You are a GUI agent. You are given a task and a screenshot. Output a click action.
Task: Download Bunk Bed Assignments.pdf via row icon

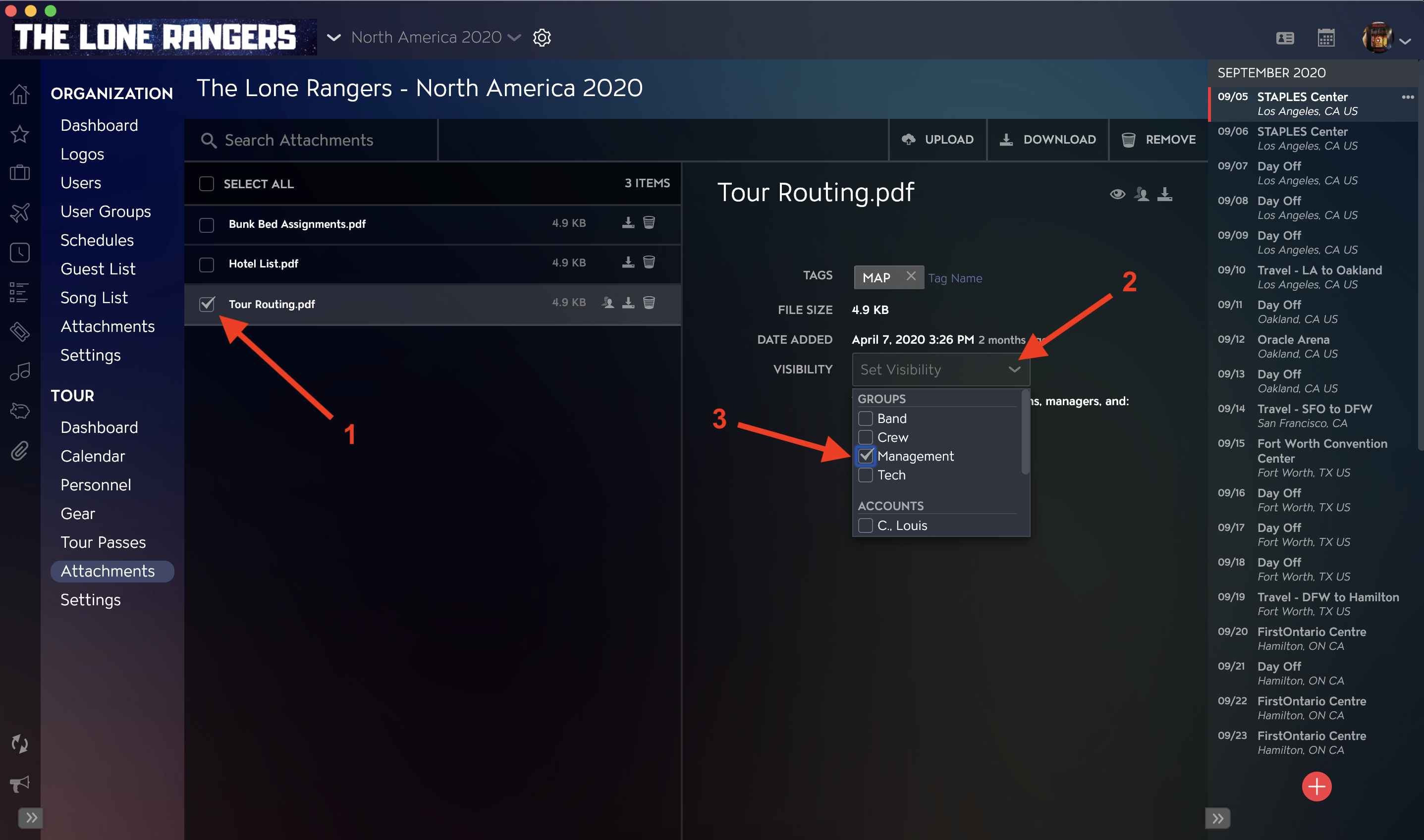628,222
